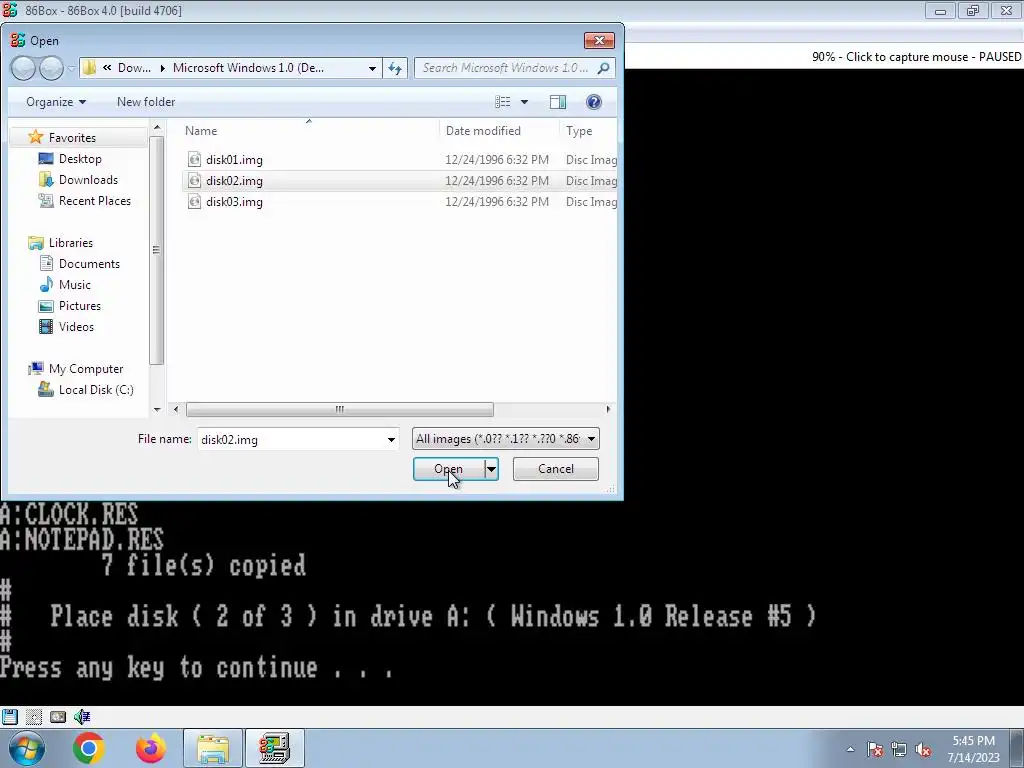Viewport: 1024px width, 768px height.
Task: Open the Windows Start menu orb
Action: point(26,748)
